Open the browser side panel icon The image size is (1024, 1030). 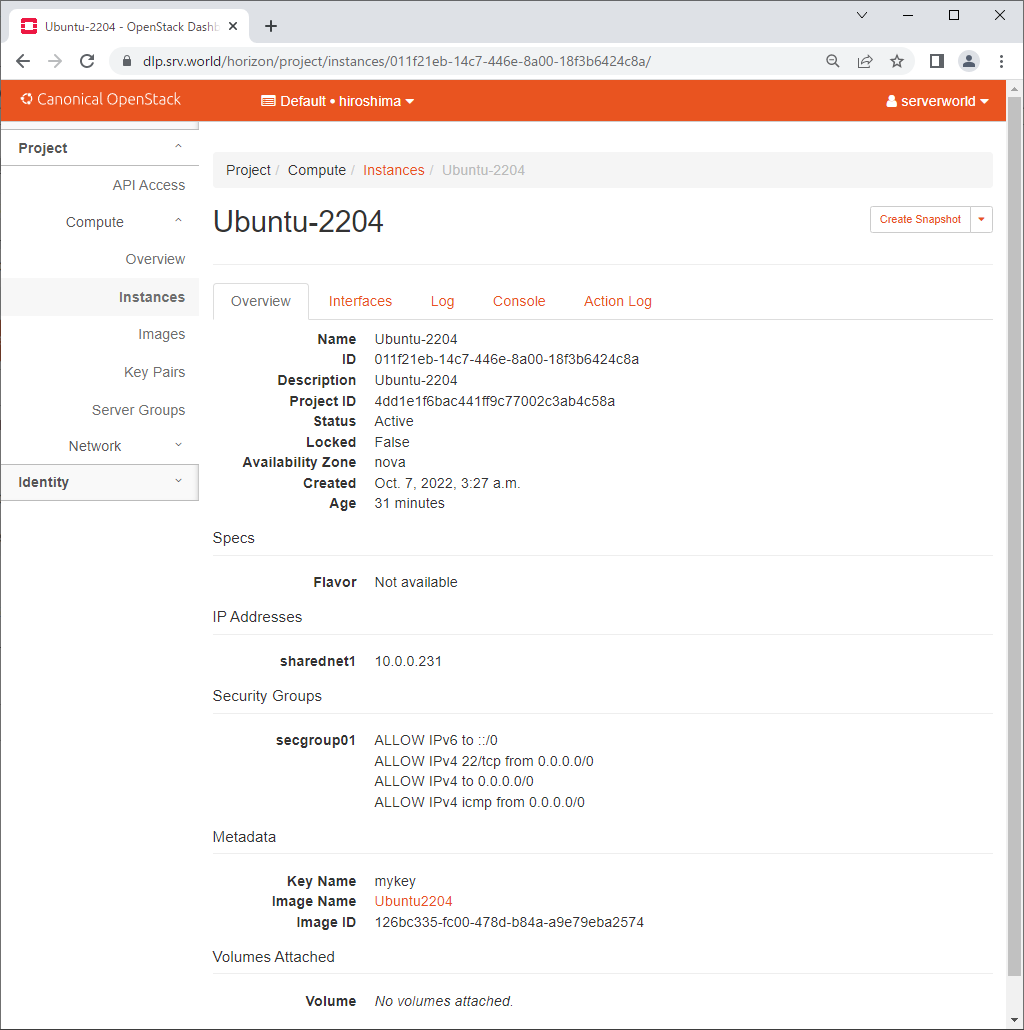937,61
